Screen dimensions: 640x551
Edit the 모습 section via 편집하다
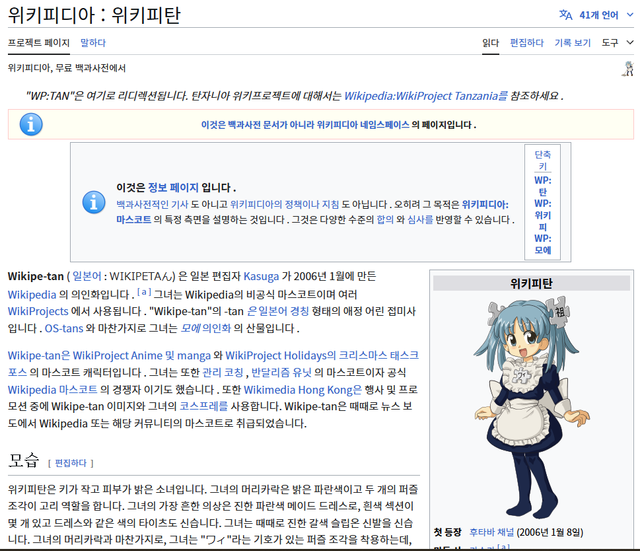(x=71, y=463)
